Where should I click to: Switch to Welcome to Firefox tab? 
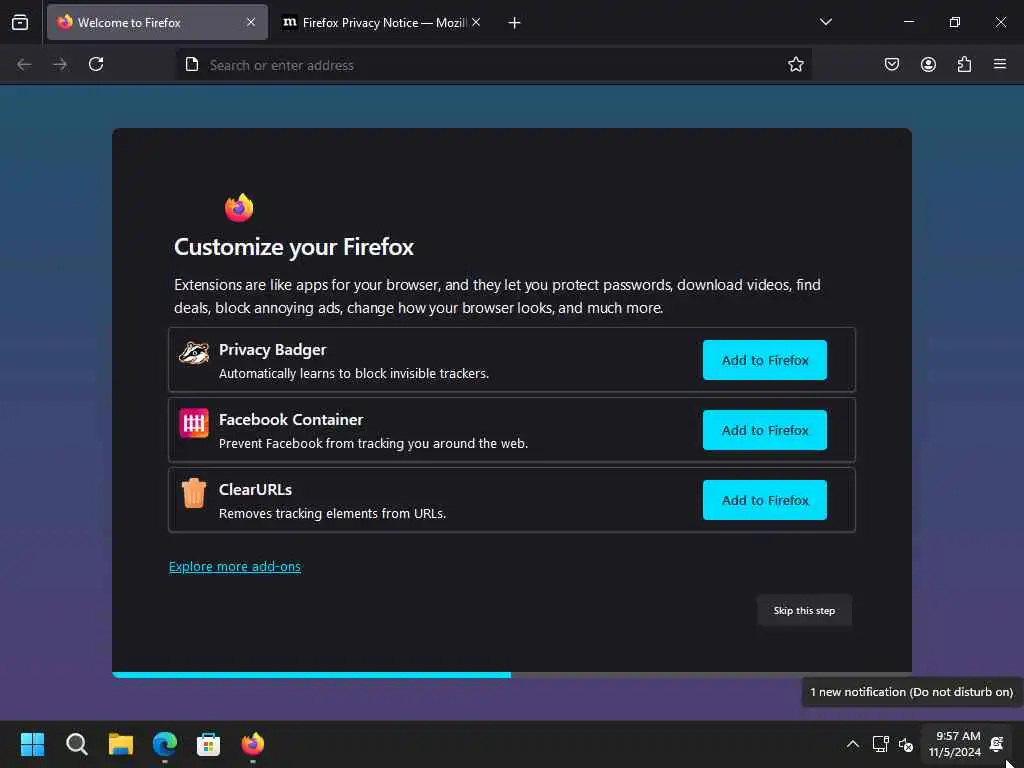[157, 22]
